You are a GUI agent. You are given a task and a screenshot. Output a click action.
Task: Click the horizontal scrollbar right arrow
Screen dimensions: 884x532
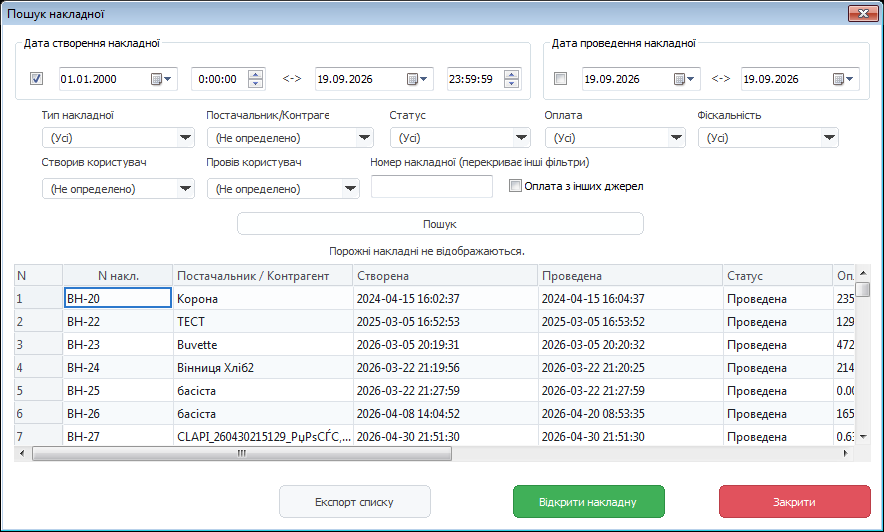point(846,453)
